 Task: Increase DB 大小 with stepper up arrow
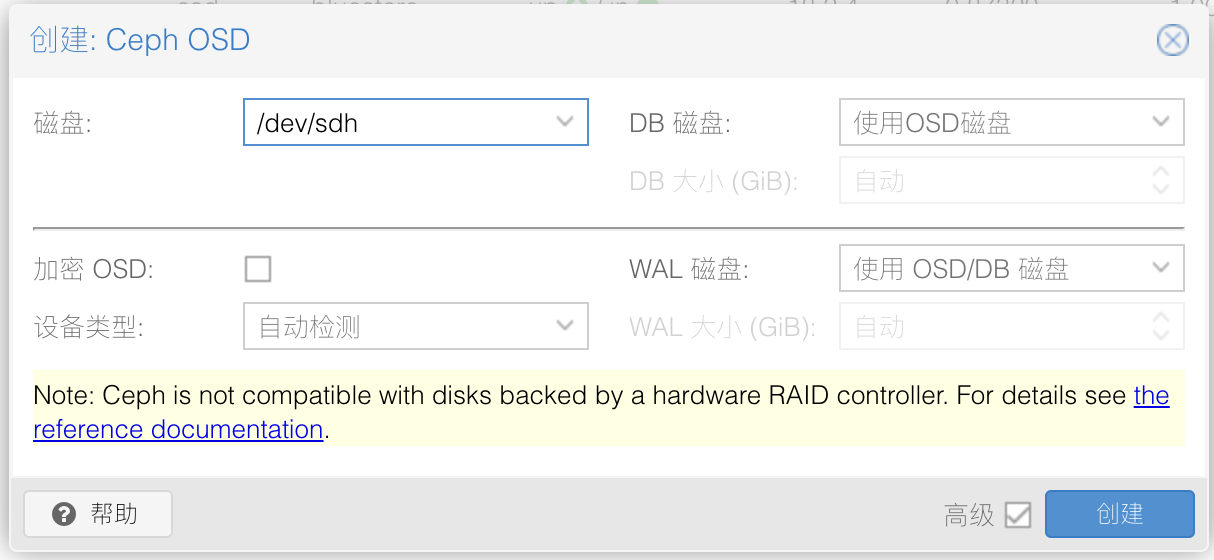(1161, 171)
